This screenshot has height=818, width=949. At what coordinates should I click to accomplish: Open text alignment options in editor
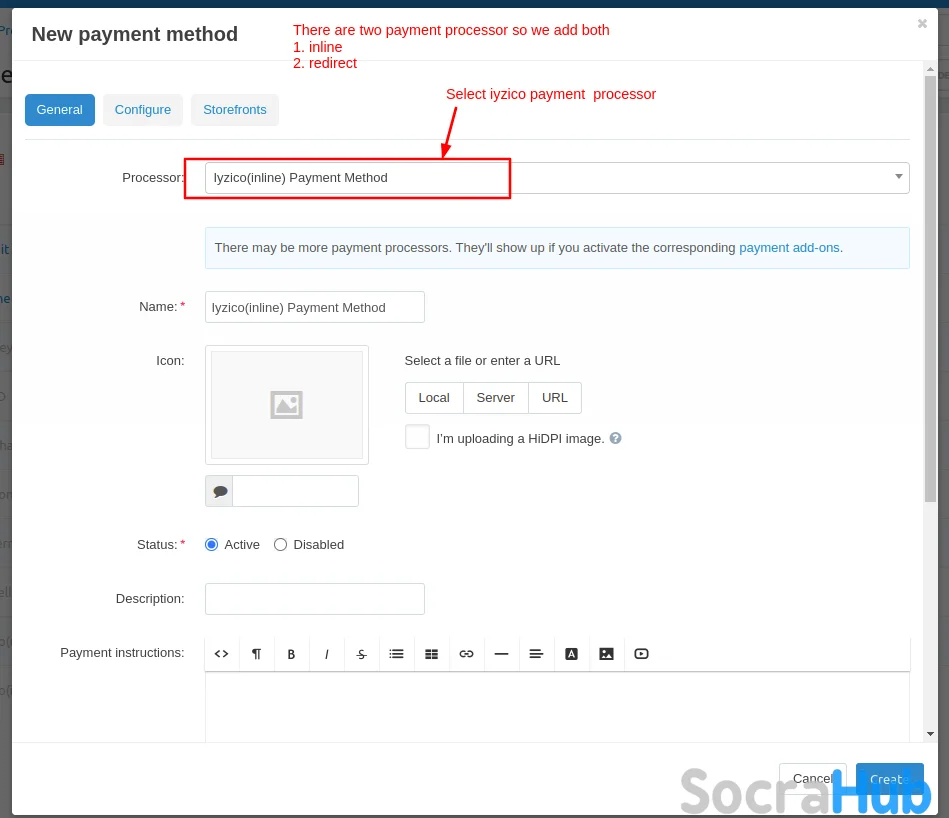click(536, 653)
